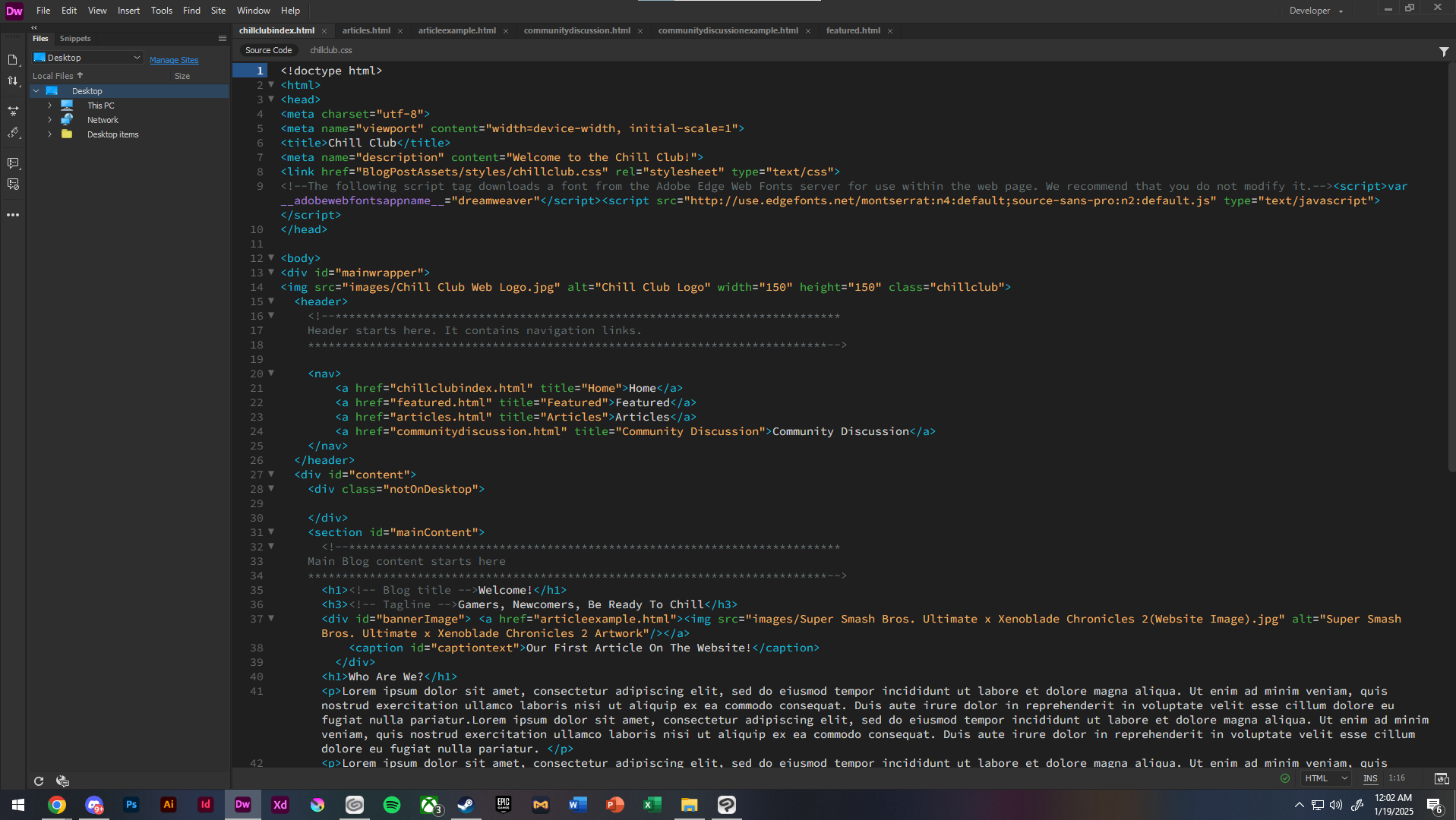Open the Edit menu
Image resolution: width=1456 pixels, height=820 pixels.
(x=69, y=11)
